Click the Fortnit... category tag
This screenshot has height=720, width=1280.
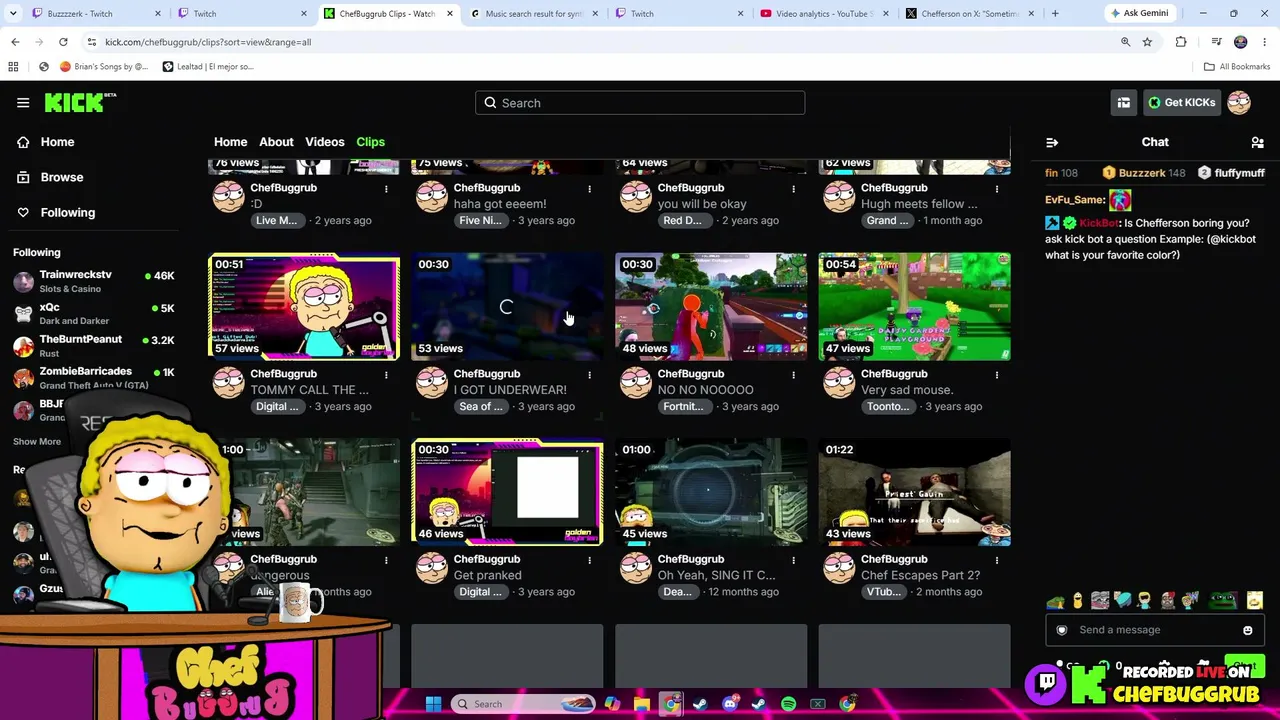pyautogui.click(x=683, y=407)
